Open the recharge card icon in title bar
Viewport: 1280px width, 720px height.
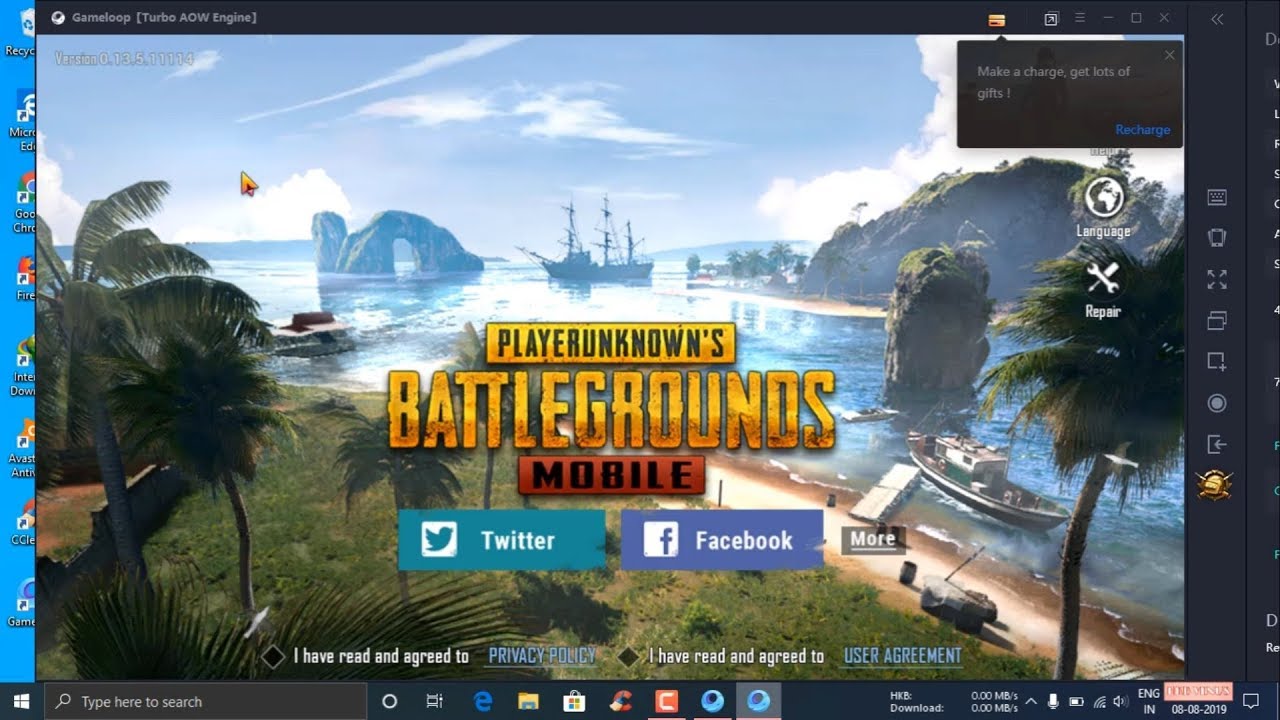[x=996, y=19]
